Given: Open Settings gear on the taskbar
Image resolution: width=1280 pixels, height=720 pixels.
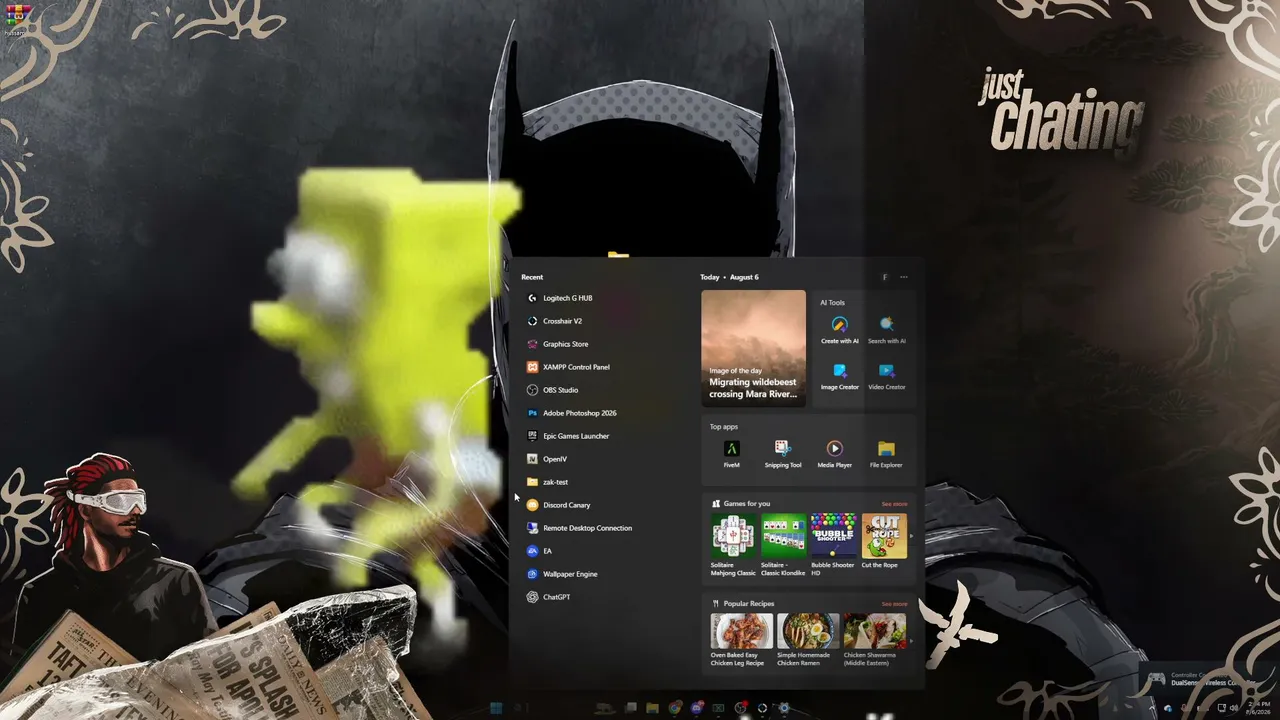Looking at the screenshot, I should [x=784, y=708].
